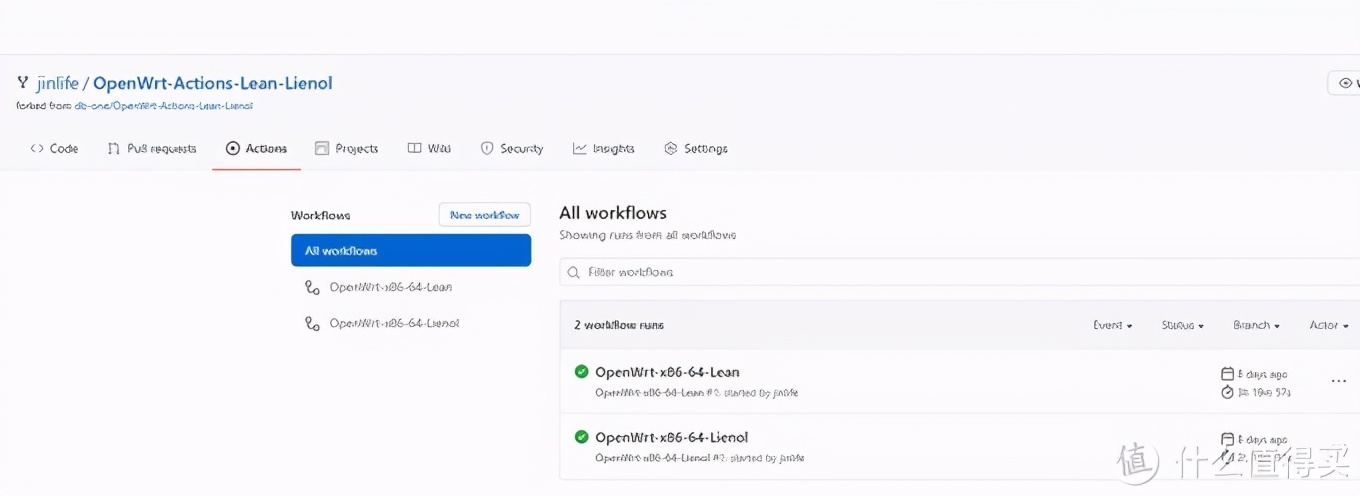Image resolution: width=1360 pixels, height=496 pixels.
Task: Click the fork icon beside repository name
Action: coord(22,83)
